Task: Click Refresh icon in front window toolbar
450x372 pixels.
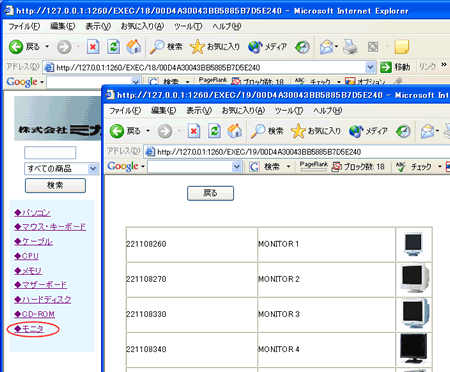Action: [x=214, y=131]
